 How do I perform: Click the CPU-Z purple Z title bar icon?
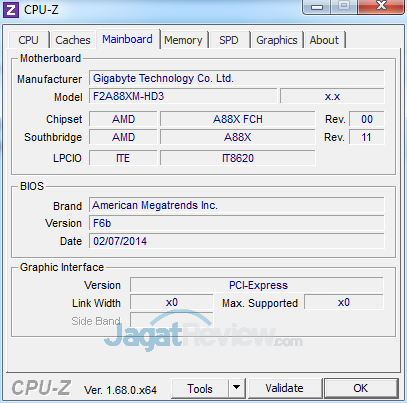click(11, 10)
